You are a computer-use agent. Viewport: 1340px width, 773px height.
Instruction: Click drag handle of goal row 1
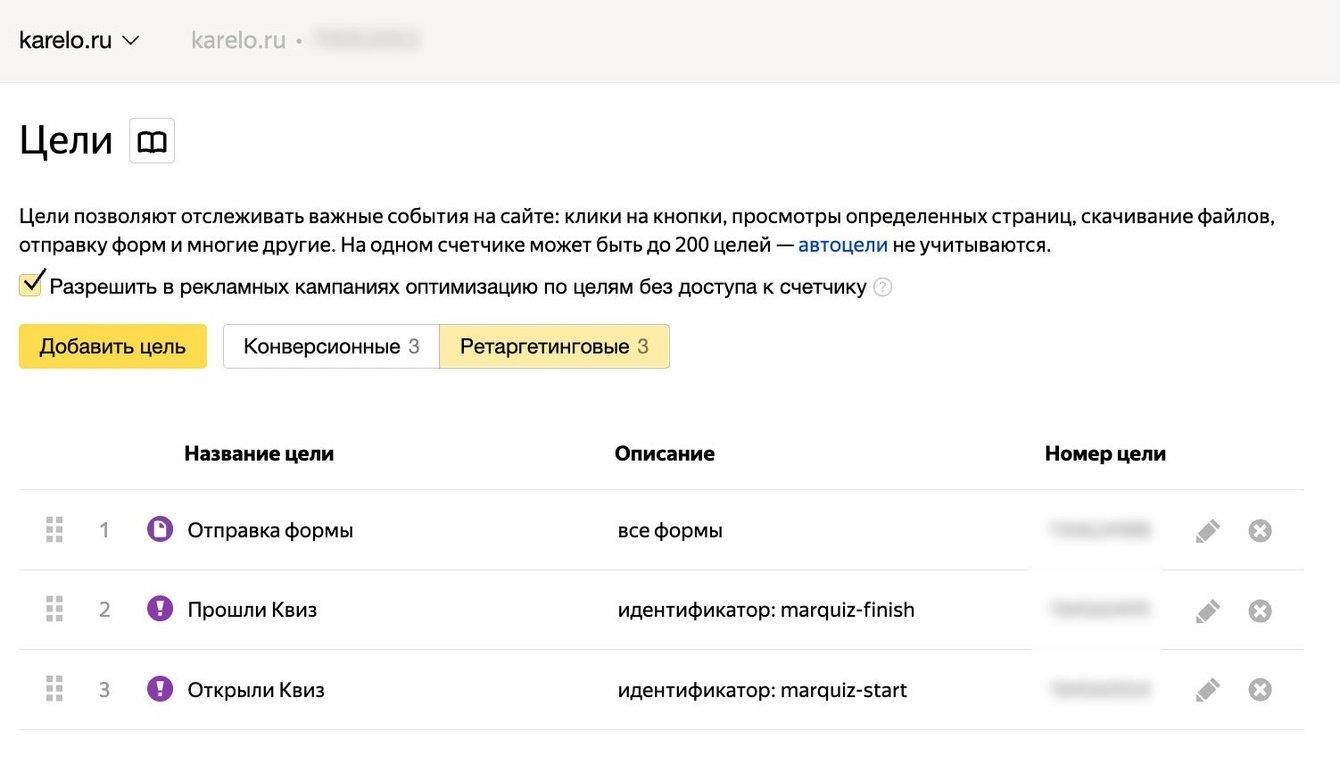pyautogui.click(x=55, y=529)
